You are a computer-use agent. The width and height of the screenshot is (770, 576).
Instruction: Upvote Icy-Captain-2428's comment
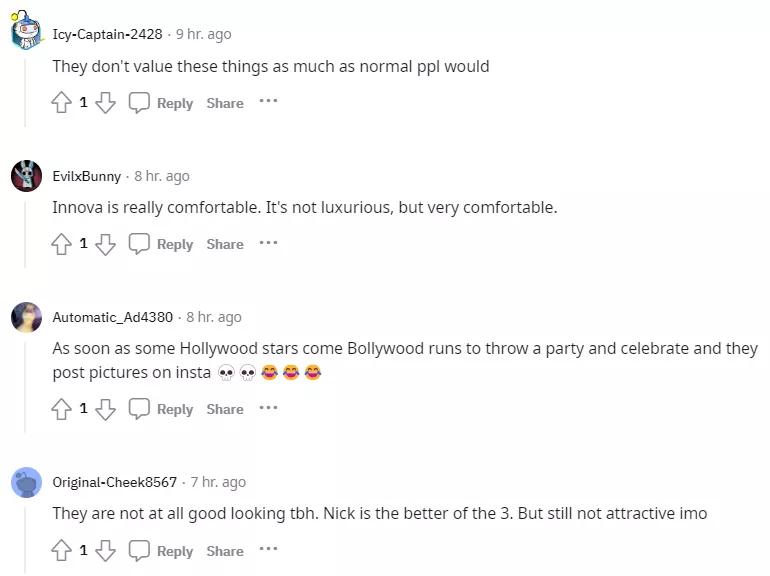click(x=62, y=102)
